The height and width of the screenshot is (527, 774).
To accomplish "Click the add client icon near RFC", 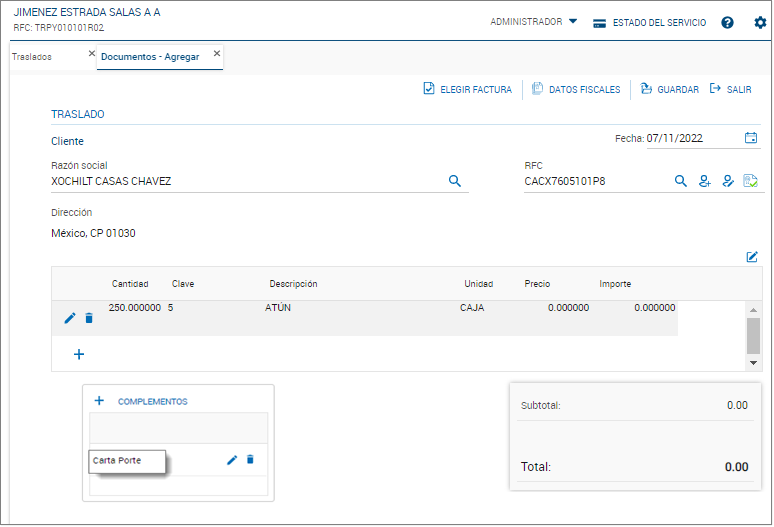I will tap(705, 181).
